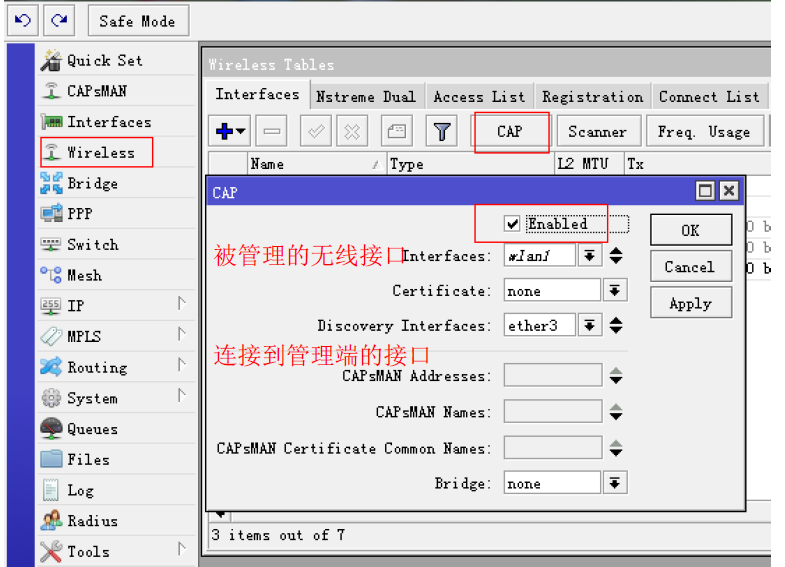Open Radius menu entry
Viewport: 785px width, 567px height.
point(118,520)
